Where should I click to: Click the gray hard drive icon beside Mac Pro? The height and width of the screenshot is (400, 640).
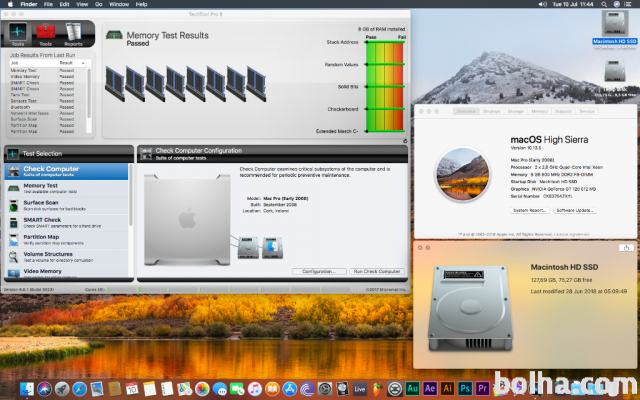click(248, 247)
